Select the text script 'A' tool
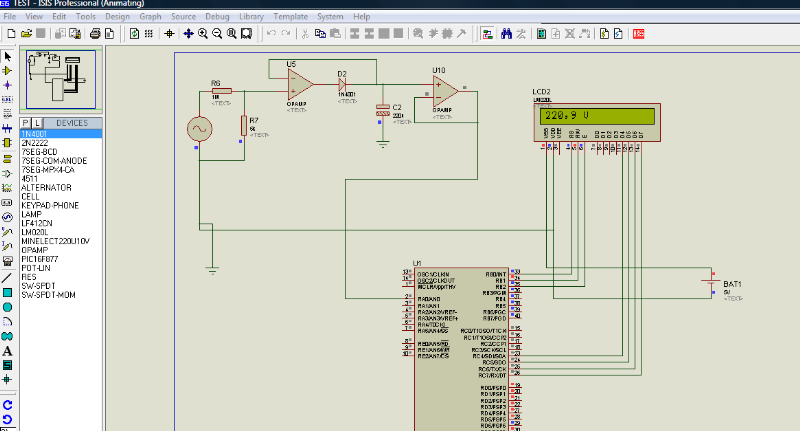The image size is (800, 431). point(8,351)
